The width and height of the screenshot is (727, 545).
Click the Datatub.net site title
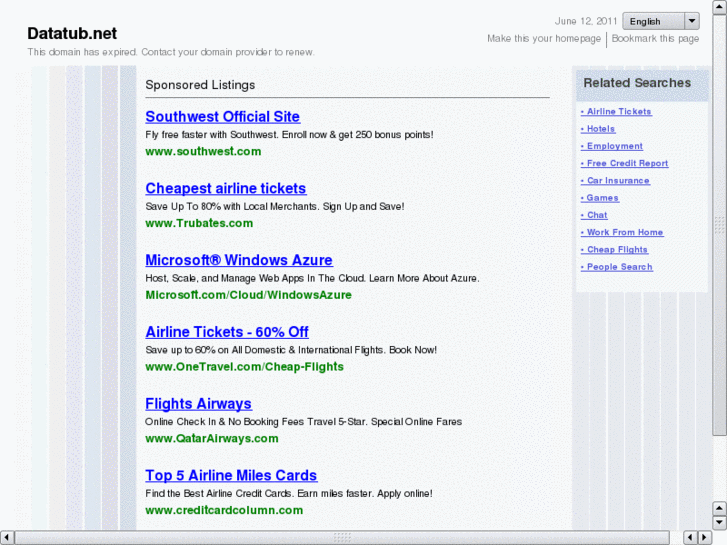[x=72, y=33]
